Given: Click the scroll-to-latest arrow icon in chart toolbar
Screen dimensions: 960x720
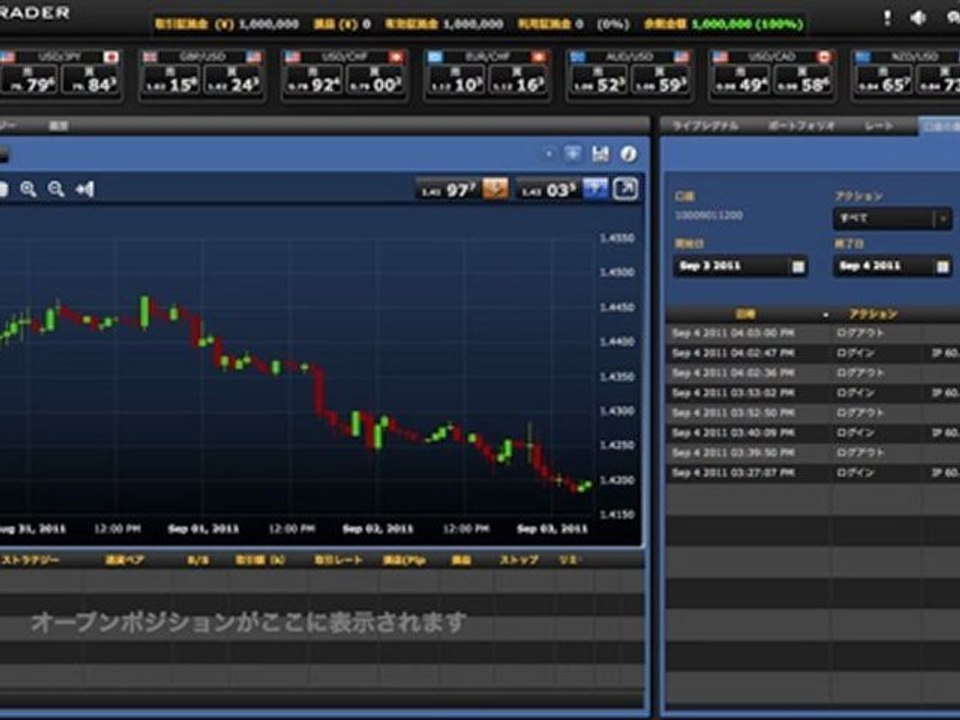Looking at the screenshot, I should click(85, 189).
